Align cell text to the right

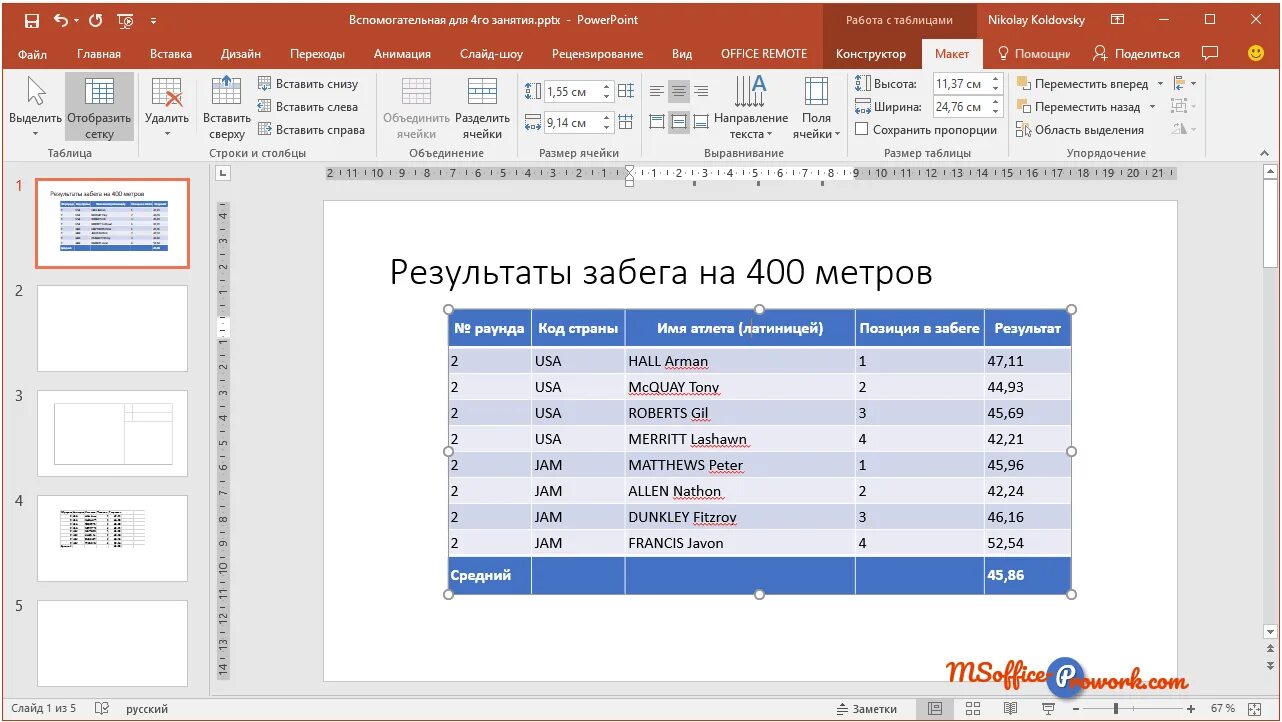pos(701,92)
